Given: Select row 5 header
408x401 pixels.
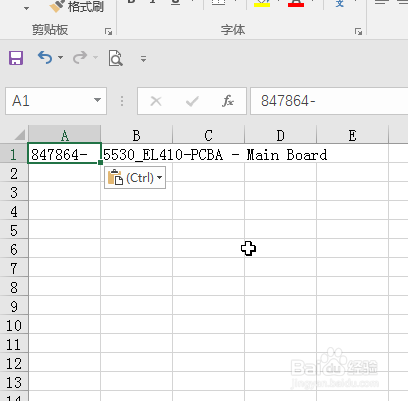Looking at the screenshot, I should (14, 230).
